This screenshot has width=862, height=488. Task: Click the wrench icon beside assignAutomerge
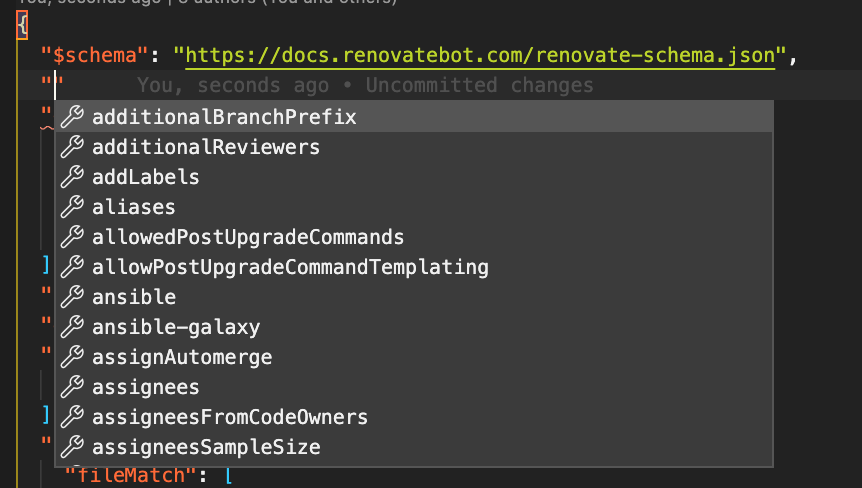coord(72,357)
